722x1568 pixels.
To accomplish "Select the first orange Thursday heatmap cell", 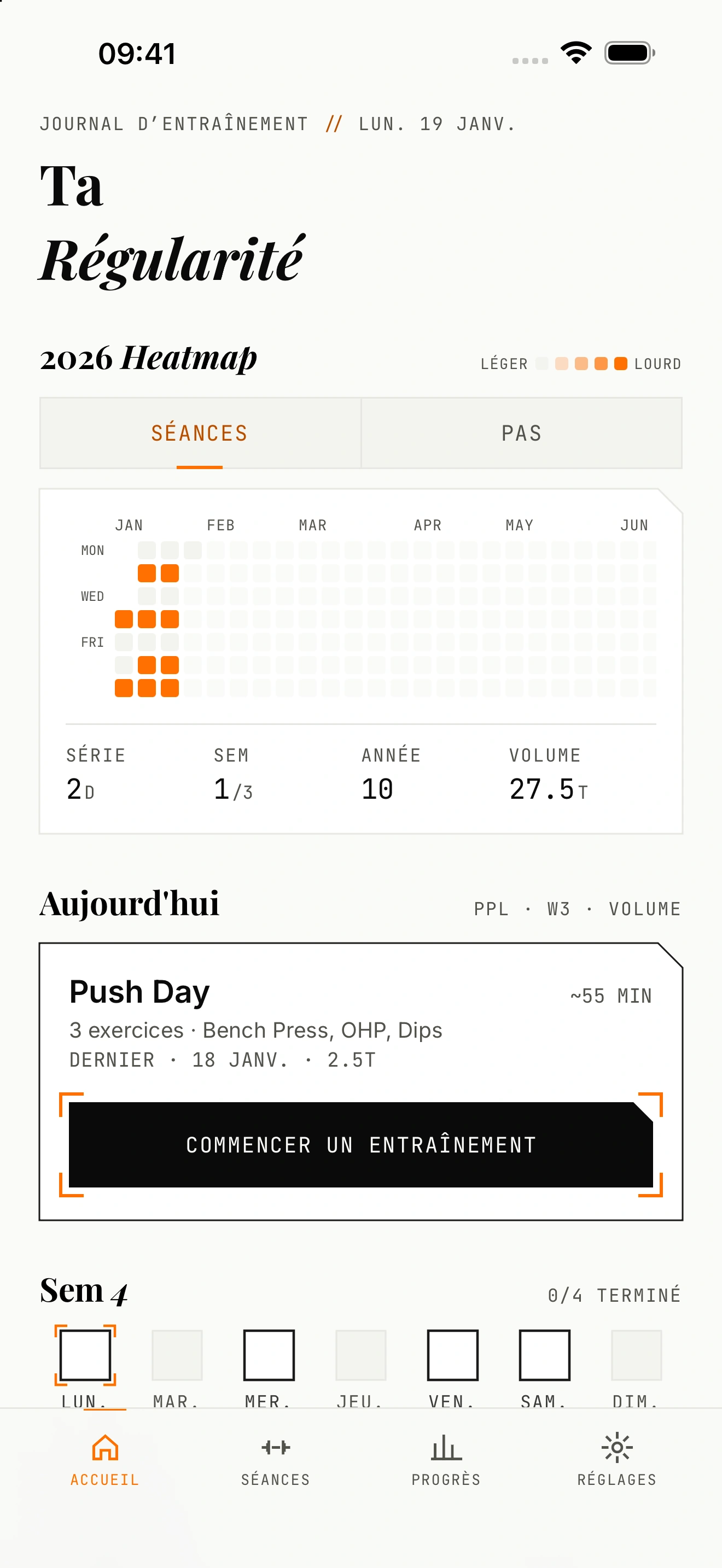I will (124, 619).
